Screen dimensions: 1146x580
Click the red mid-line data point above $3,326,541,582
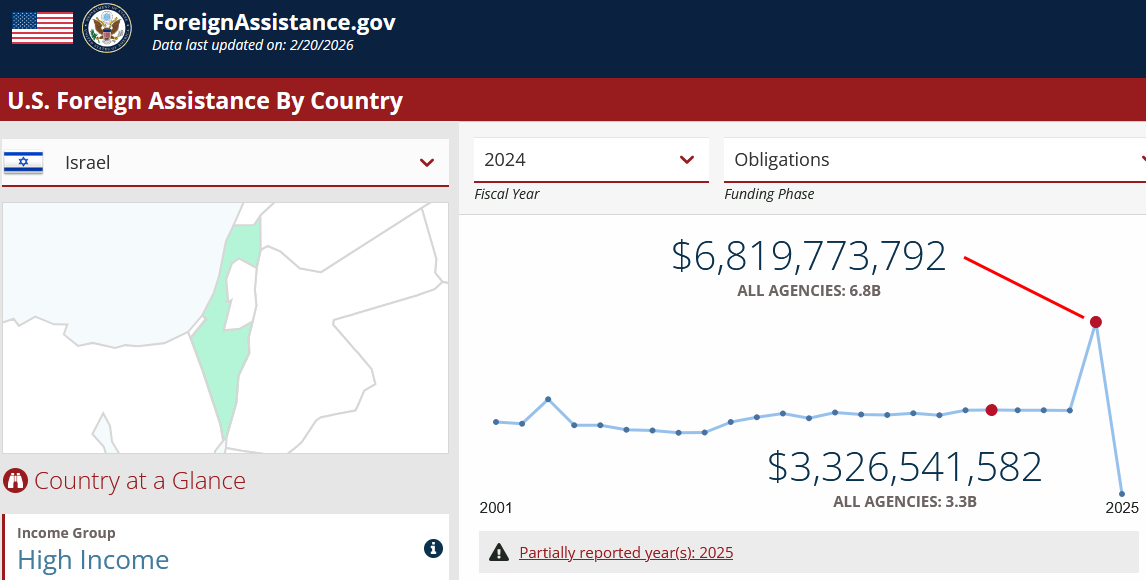point(991,410)
